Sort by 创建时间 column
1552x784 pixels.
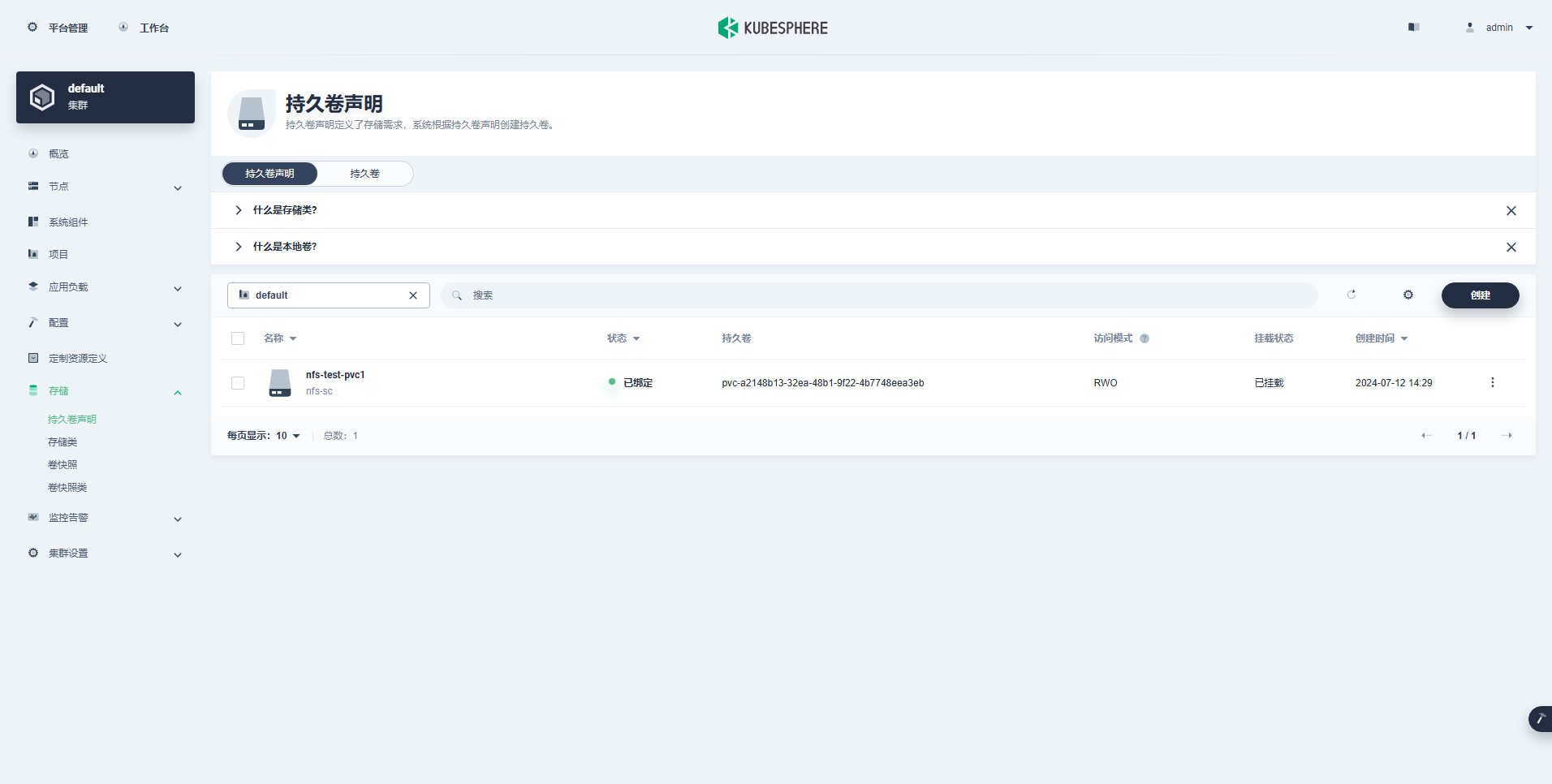click(1382, 338)
